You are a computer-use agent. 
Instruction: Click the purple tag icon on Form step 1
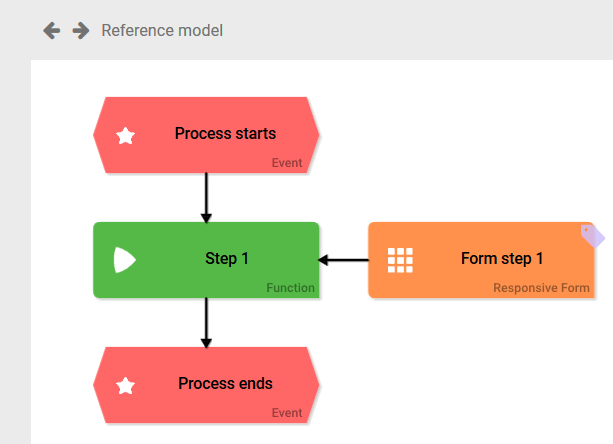[593, 235]
